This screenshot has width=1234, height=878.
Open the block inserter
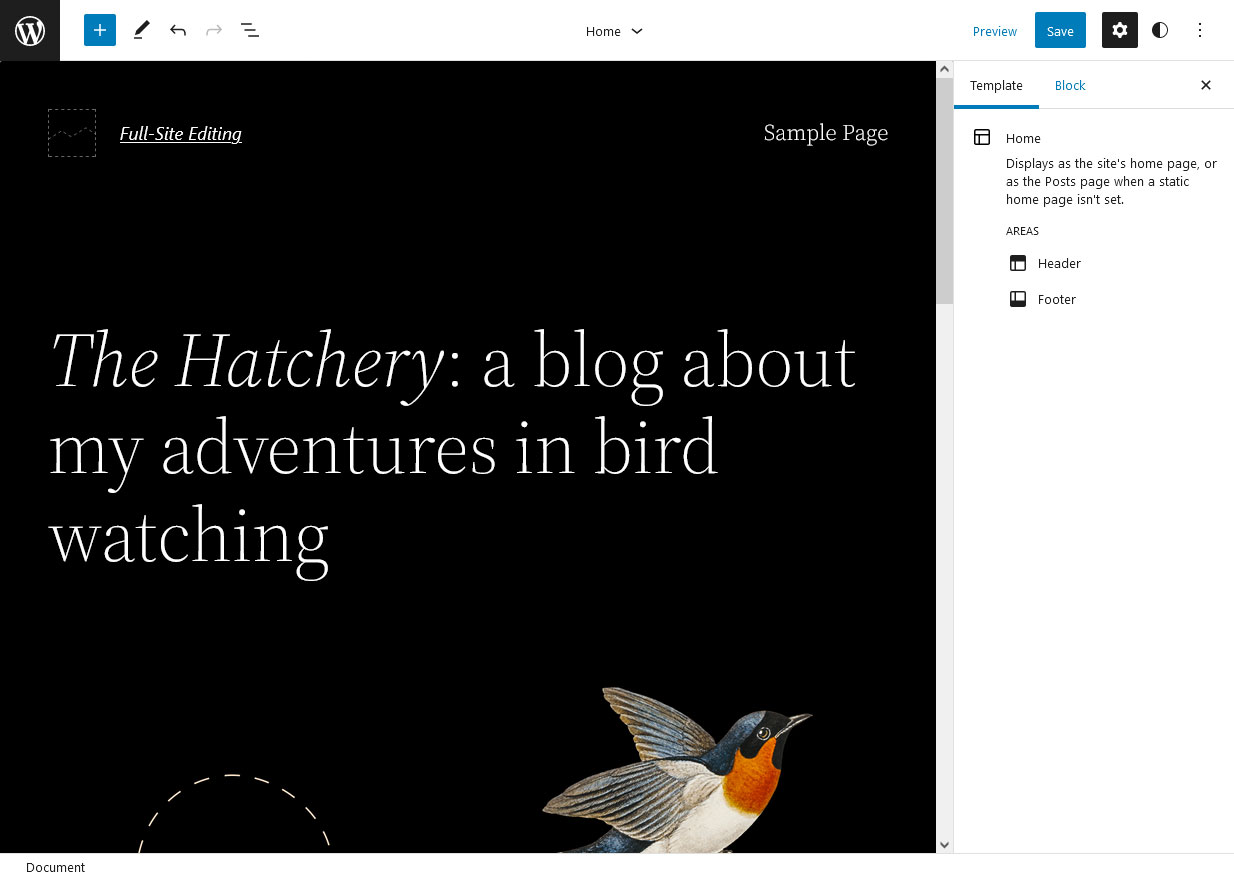pyautogui.click(x=99, y=30)
